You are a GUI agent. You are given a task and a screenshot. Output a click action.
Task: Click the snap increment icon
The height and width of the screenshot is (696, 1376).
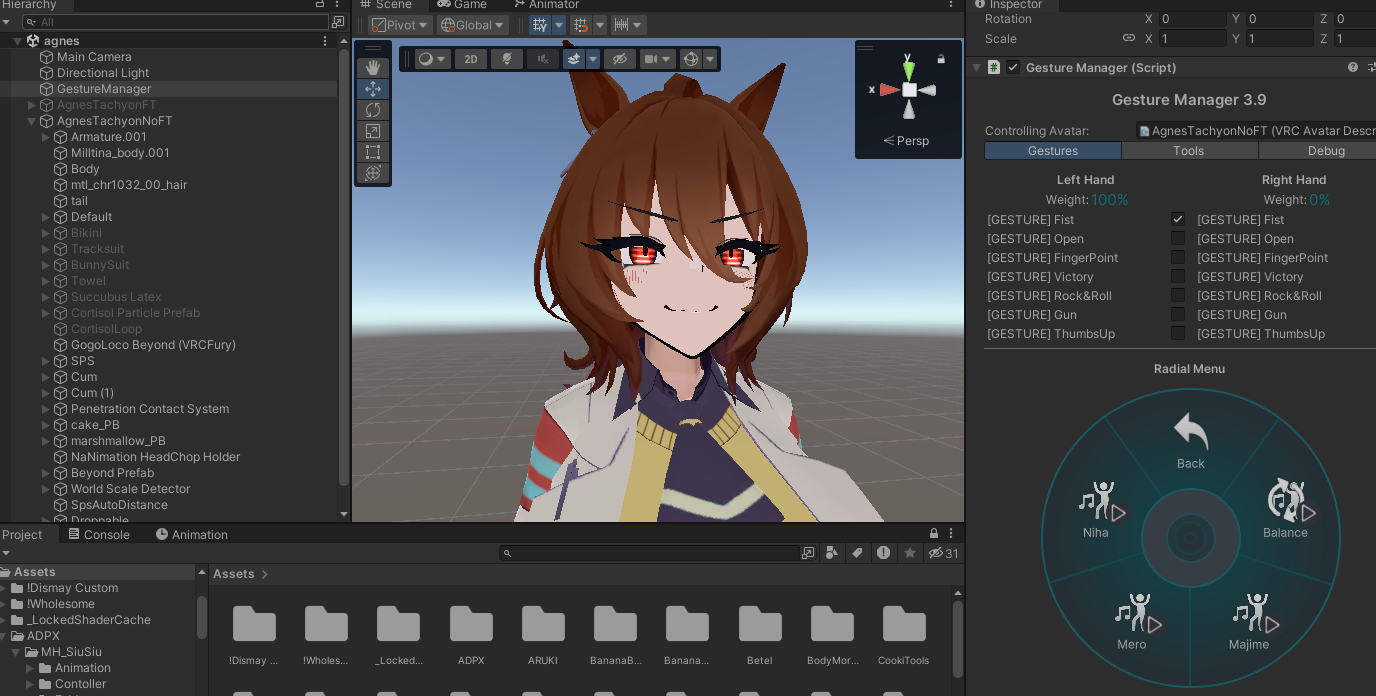click(628, 25)
